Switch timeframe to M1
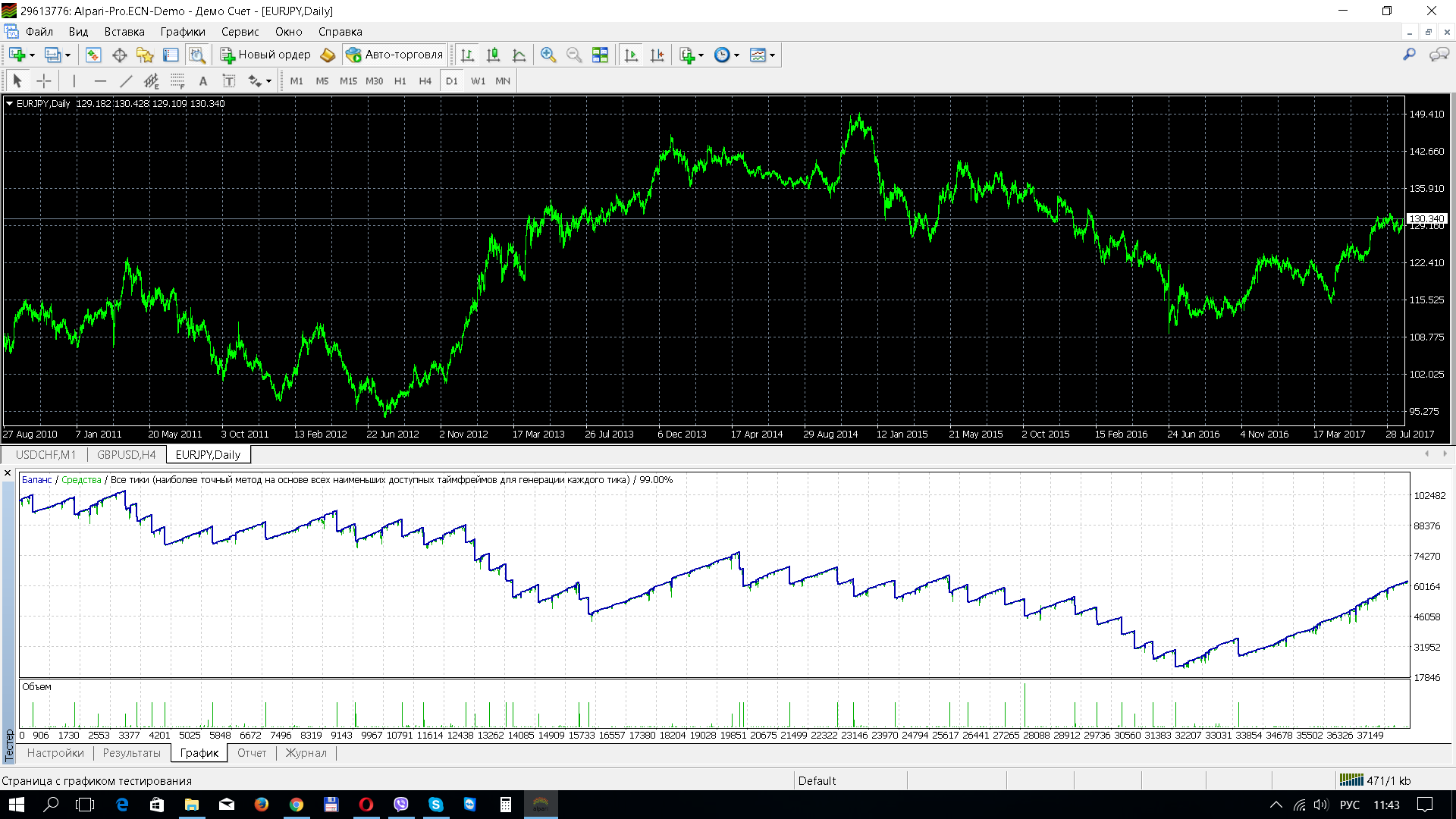 coord(297,81)
